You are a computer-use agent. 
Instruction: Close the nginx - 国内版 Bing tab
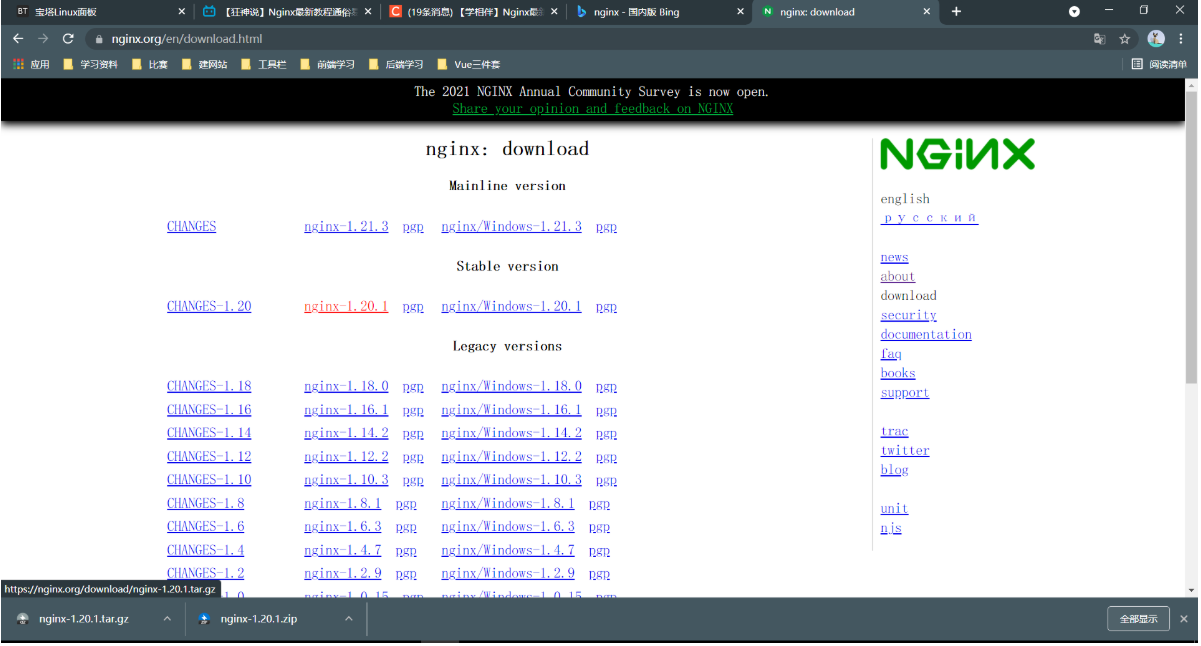(740, 12)
